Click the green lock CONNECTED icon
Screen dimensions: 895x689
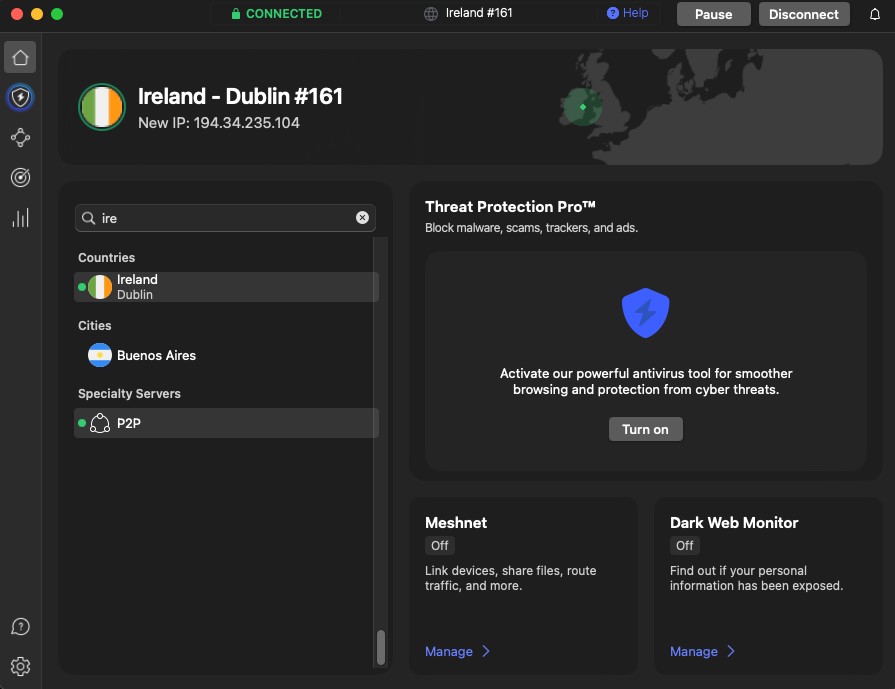coord(236,14)
